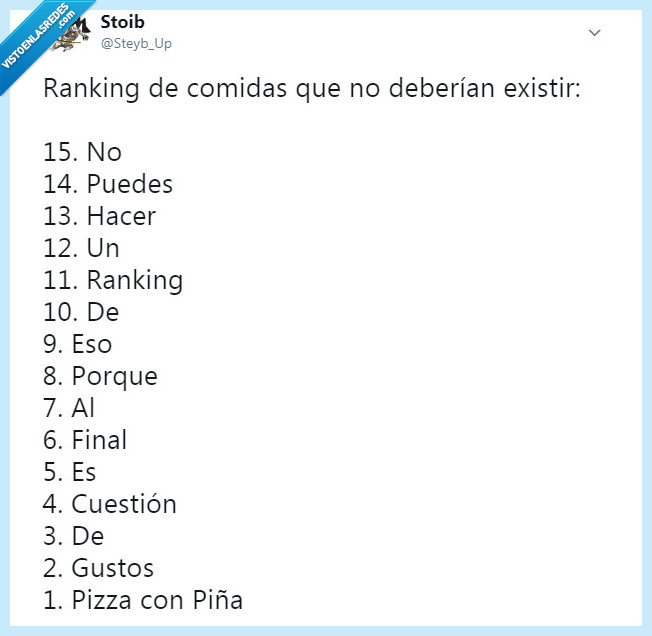Open the Stoib display name link
The width and height of the screenshot is (652, 636).
120,22
